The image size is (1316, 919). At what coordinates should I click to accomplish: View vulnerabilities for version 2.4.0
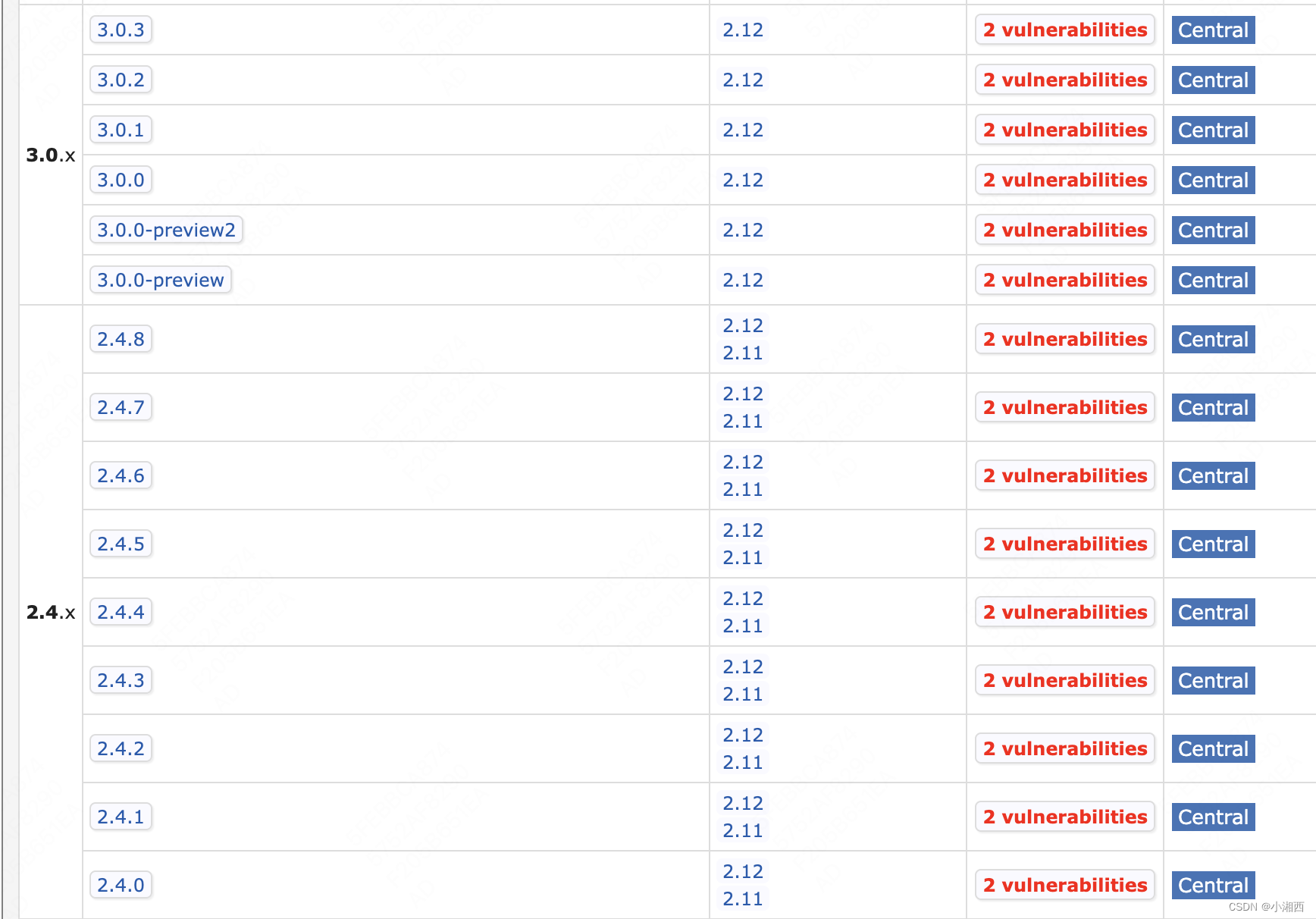(x=1065, y=885)
